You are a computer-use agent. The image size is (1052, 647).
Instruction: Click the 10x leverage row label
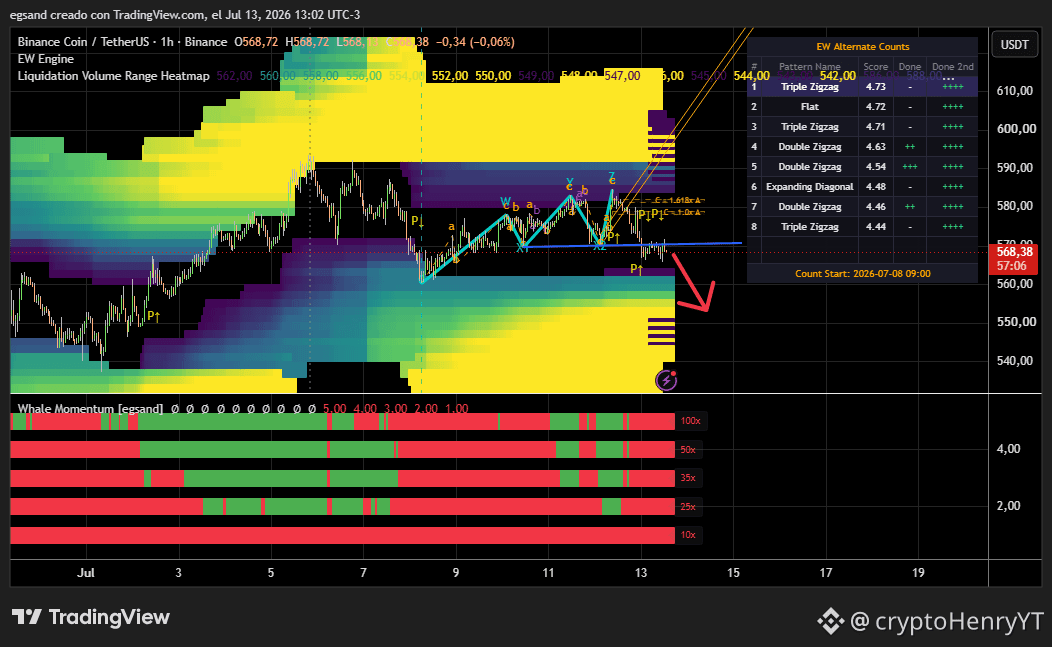coord(688,535)
